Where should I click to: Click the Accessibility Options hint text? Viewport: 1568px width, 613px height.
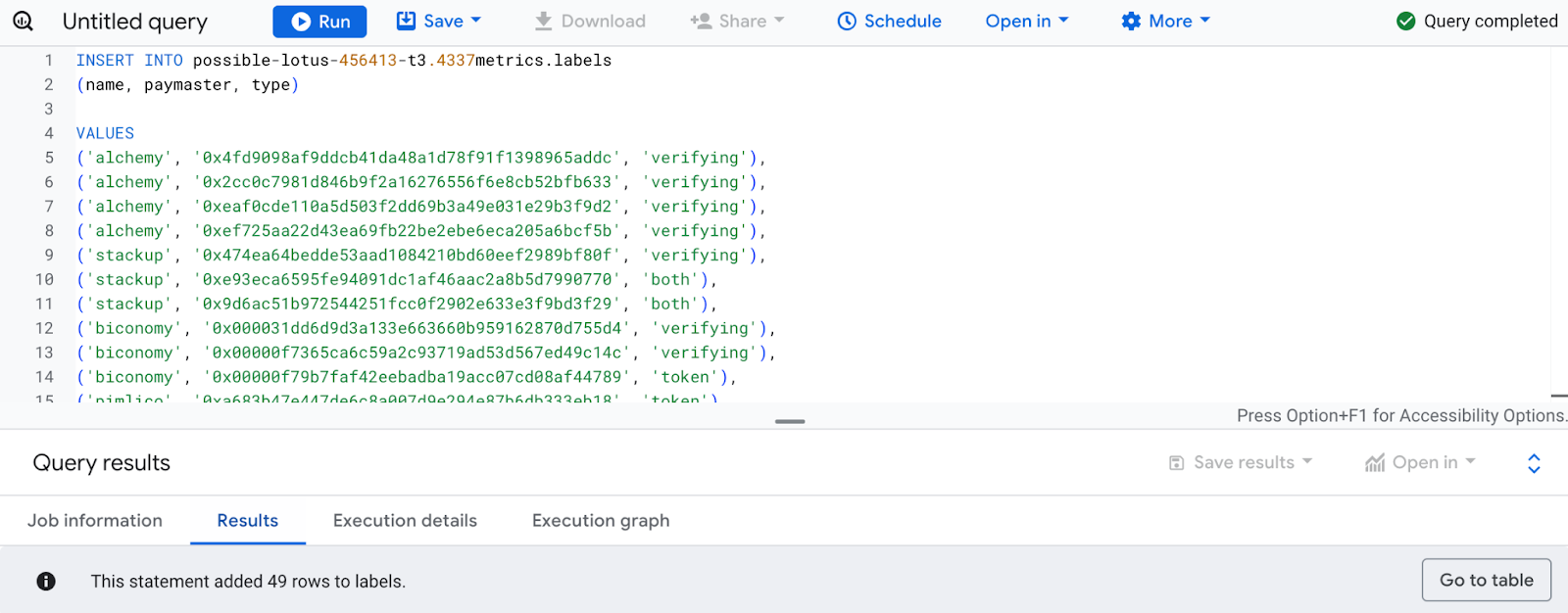1401,416
